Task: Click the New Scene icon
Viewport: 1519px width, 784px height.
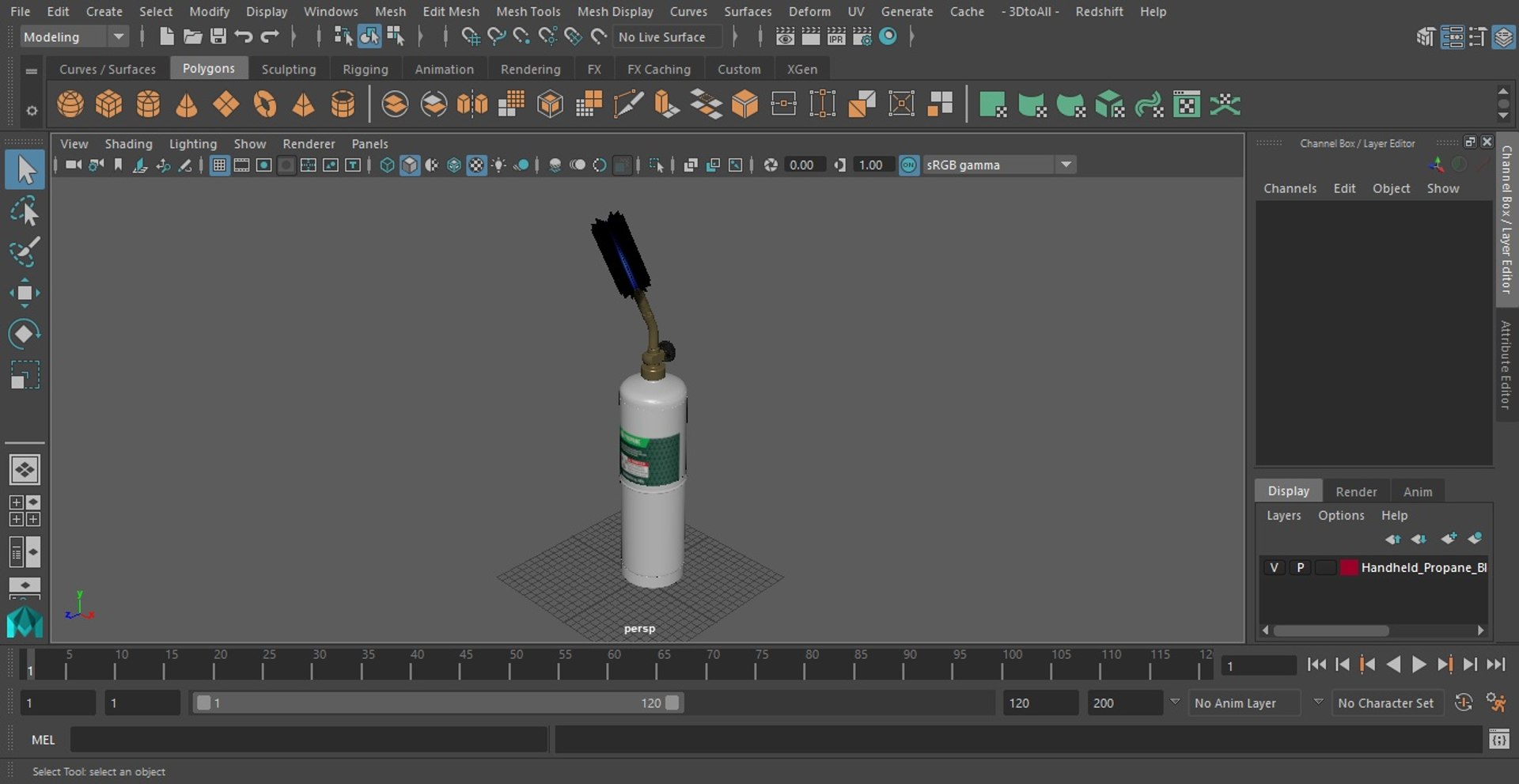Action: pyautogui.click(x=166, y=36)
